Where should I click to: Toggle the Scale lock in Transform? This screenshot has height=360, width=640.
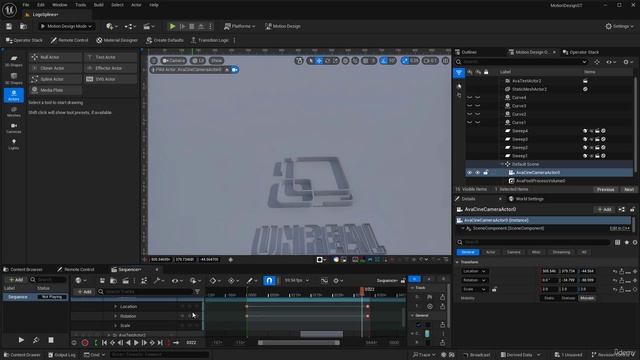click(x=494, y=289)
